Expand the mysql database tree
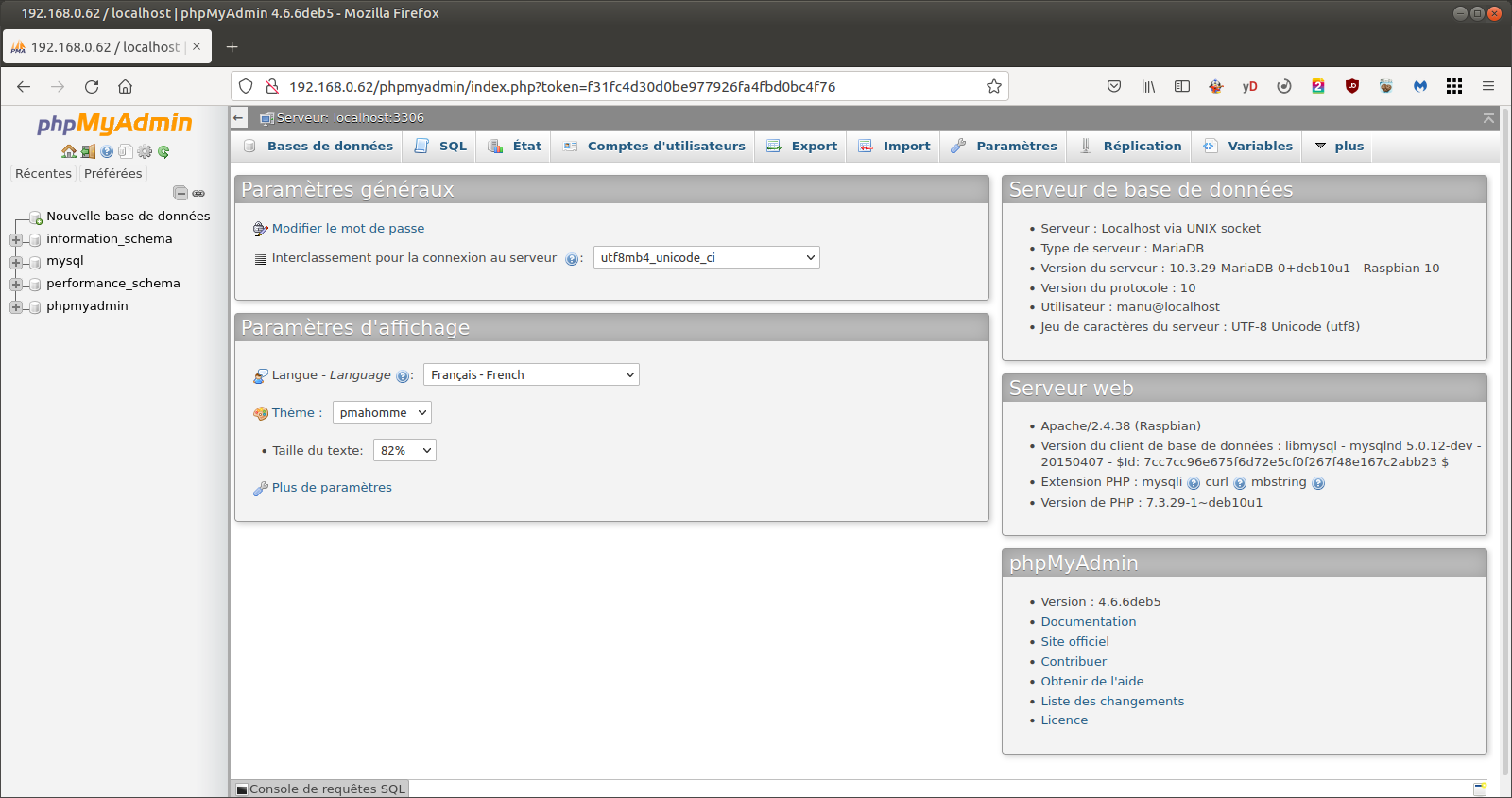1512x798 pixels. (16, 262)
